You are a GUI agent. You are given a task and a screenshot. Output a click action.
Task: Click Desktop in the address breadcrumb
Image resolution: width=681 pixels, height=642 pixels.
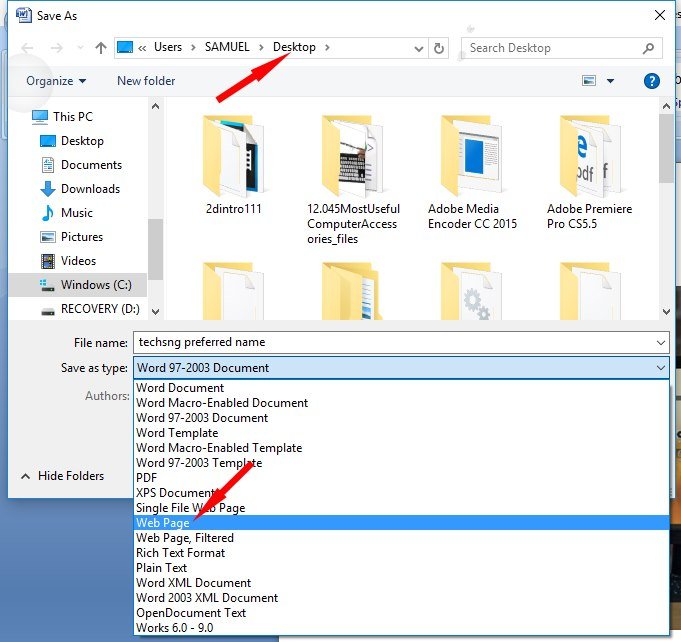(x=294, y=47)
